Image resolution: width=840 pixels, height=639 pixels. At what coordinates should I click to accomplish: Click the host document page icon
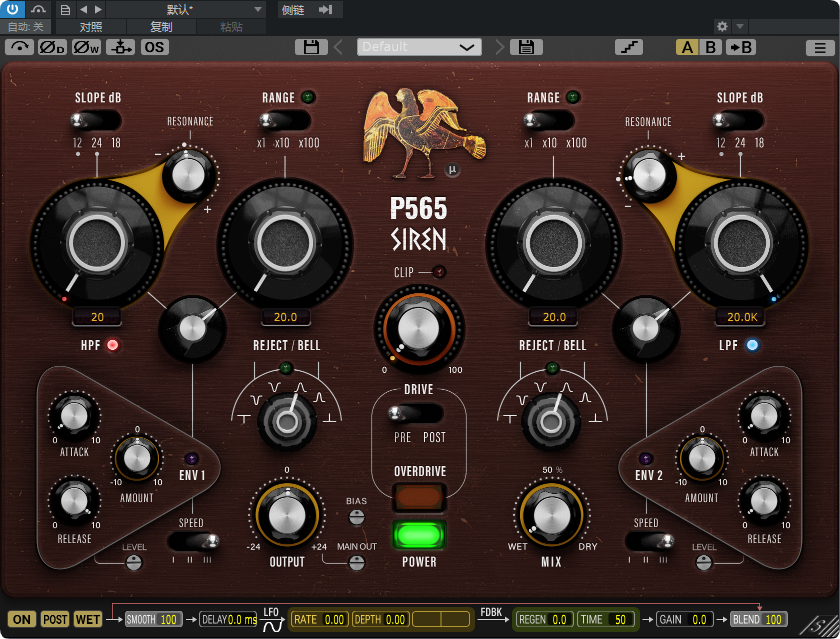click(x=65, y=9)
